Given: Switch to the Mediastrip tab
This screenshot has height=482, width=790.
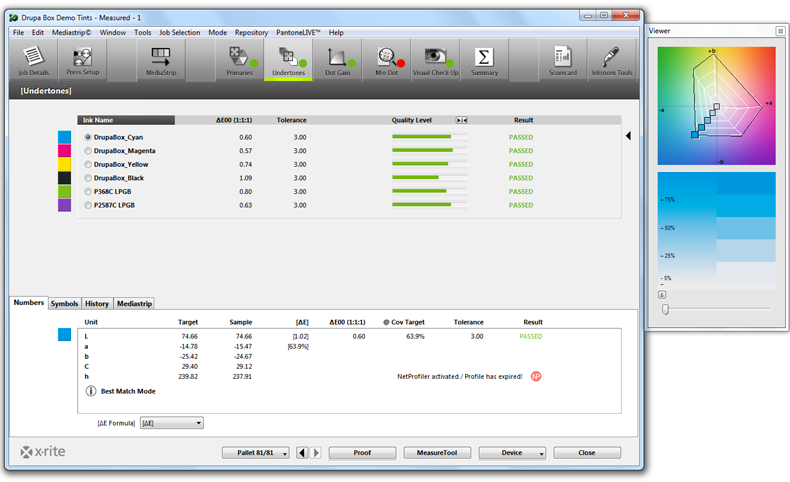Looking at the screenshot, I should pyautogui.click(x=134, y=304).
